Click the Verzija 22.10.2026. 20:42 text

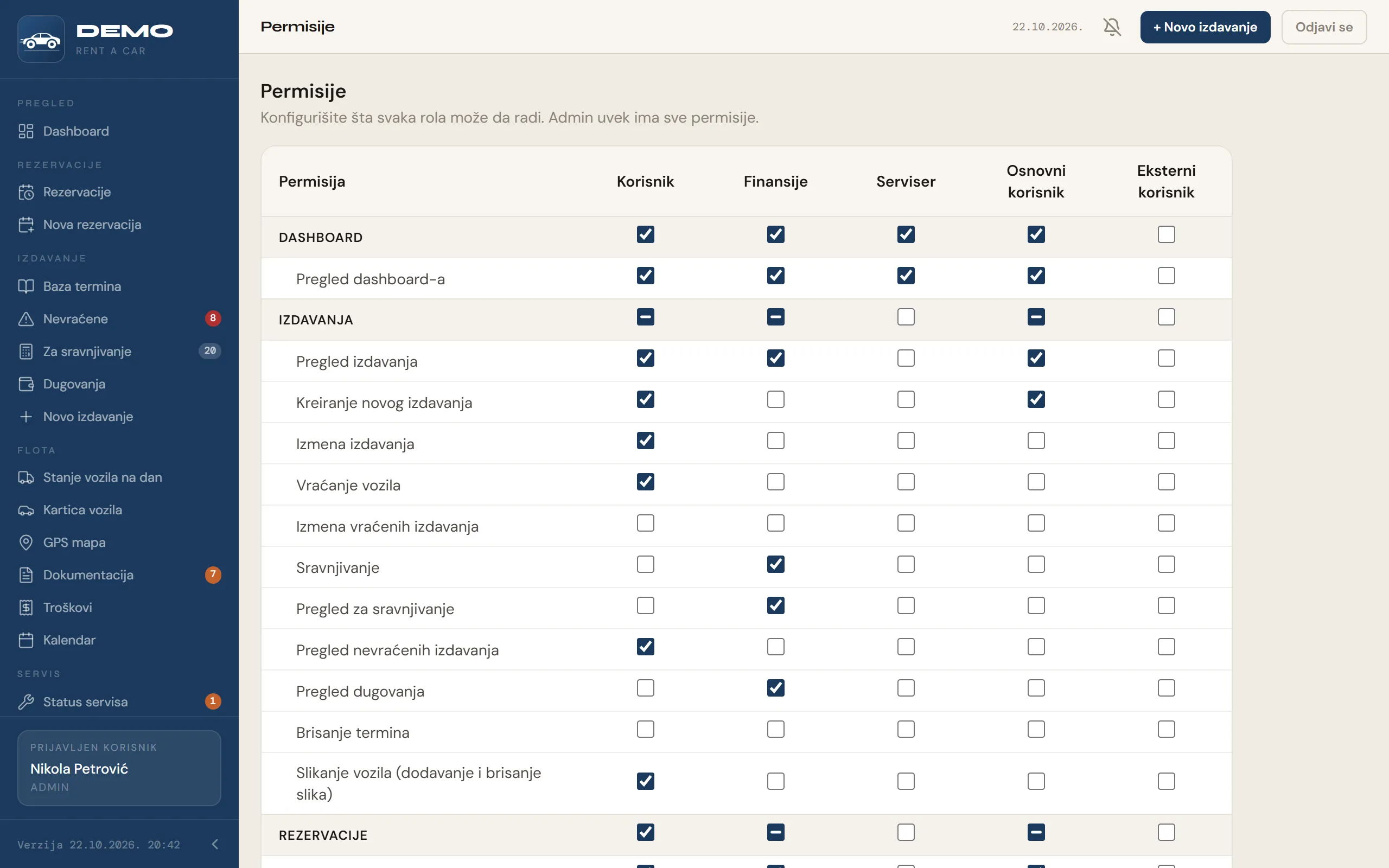(x=99, y=845)
